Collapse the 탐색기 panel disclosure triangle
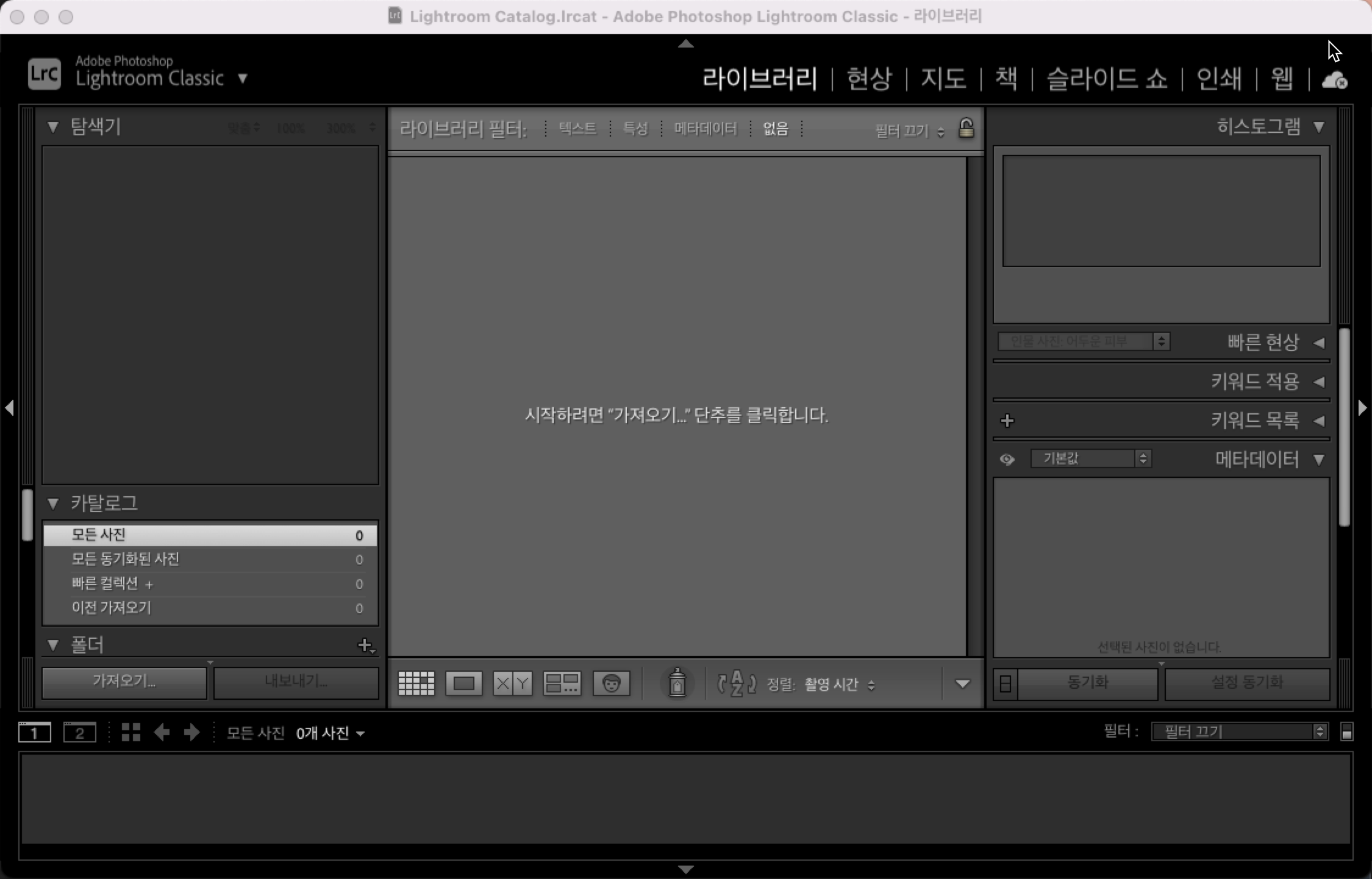This screenshot has width=1372, height=879. point(52,126)
